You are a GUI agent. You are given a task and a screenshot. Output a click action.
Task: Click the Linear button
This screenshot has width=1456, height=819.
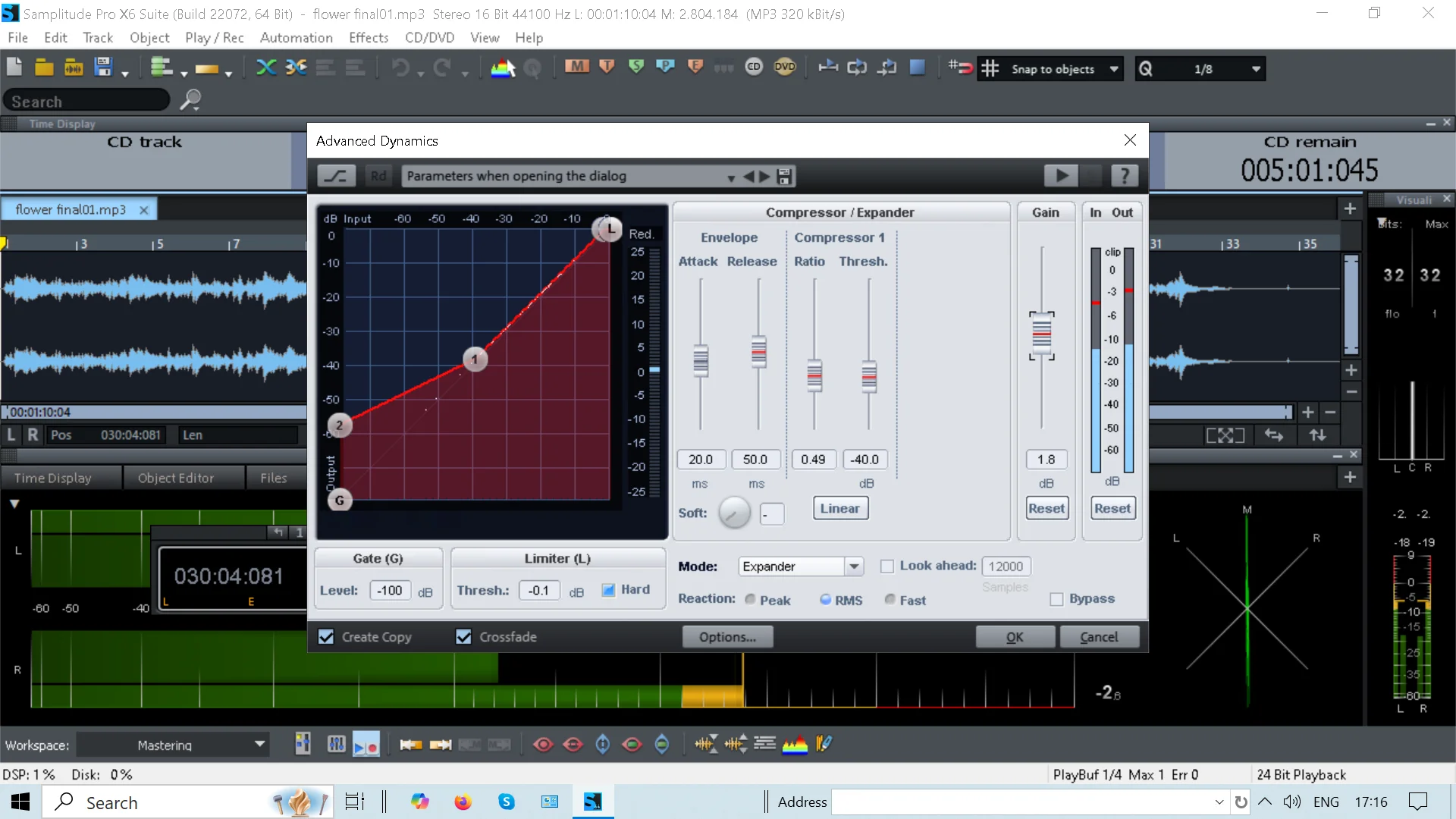pos(839,508)
